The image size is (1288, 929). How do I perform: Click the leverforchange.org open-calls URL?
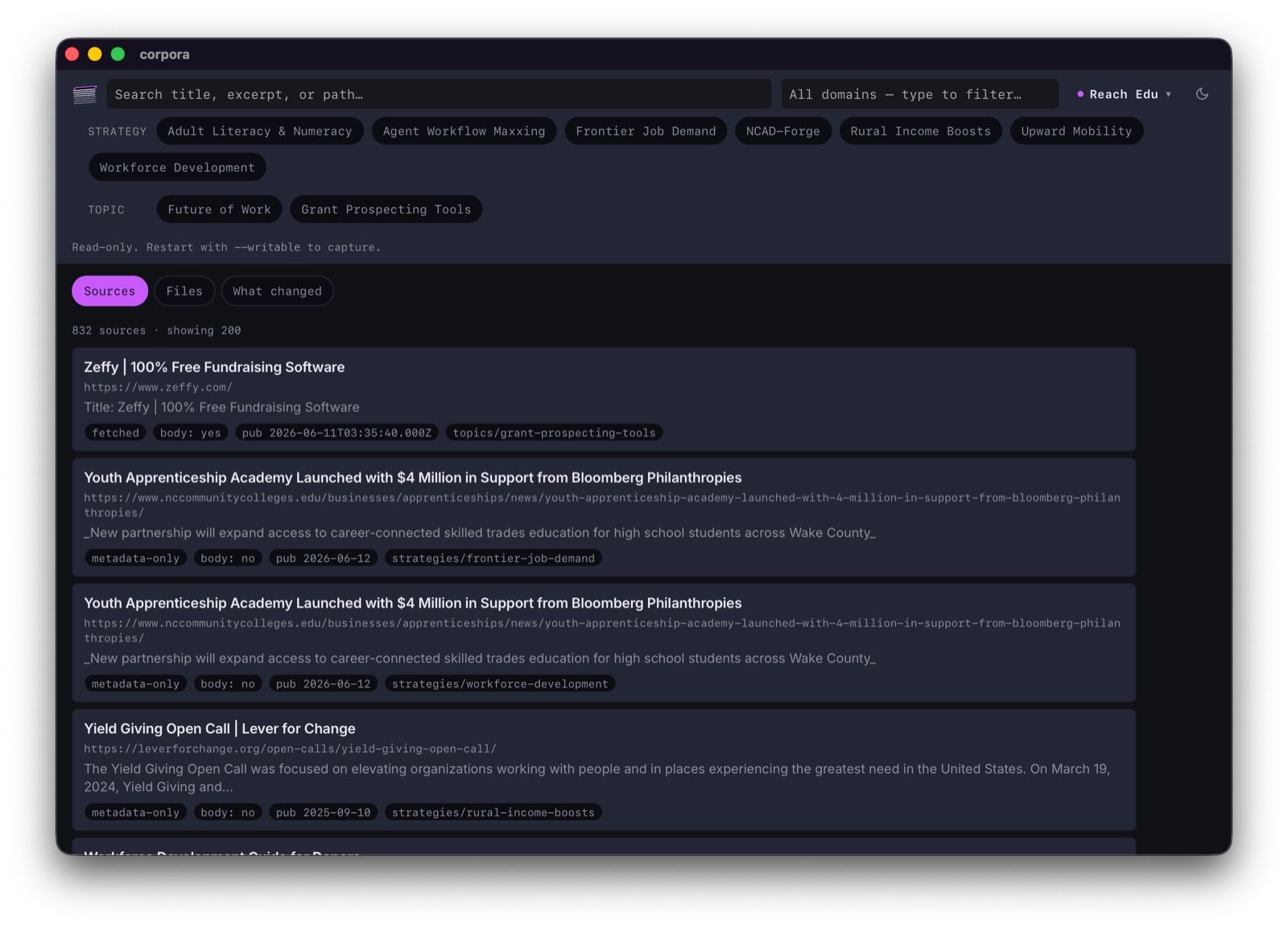click(290, 749)
